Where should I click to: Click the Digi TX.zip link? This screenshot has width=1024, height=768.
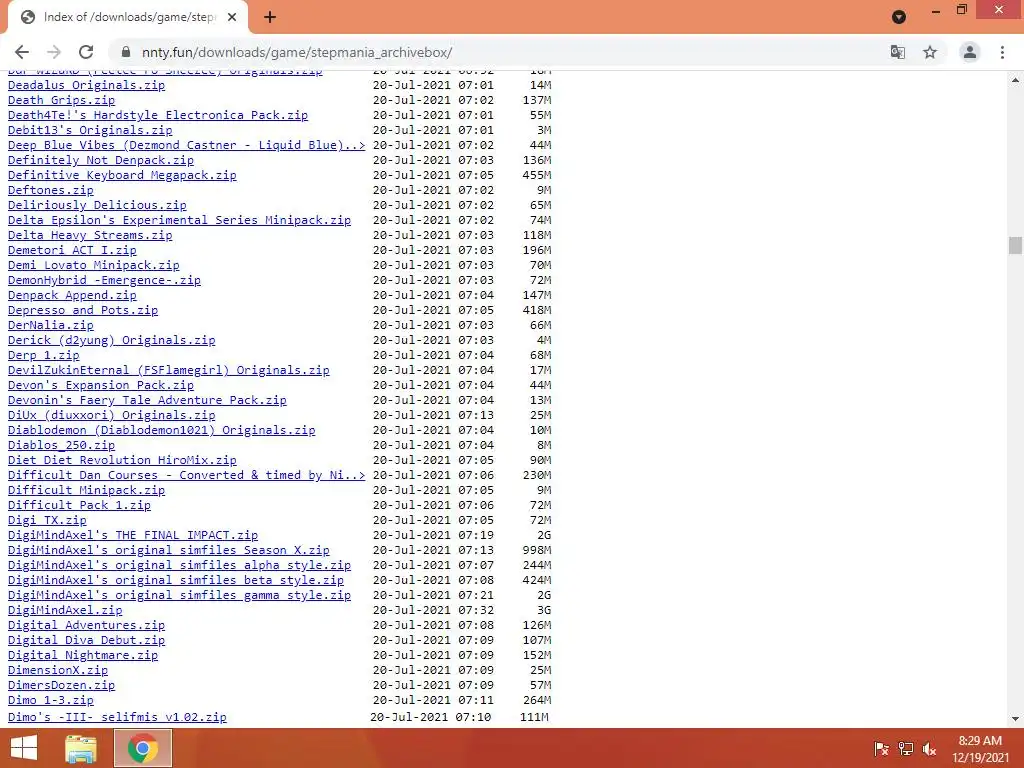47,520
